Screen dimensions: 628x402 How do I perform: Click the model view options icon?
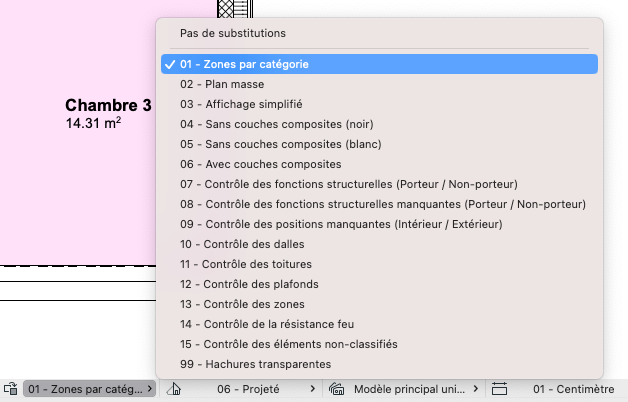(336, 389)
